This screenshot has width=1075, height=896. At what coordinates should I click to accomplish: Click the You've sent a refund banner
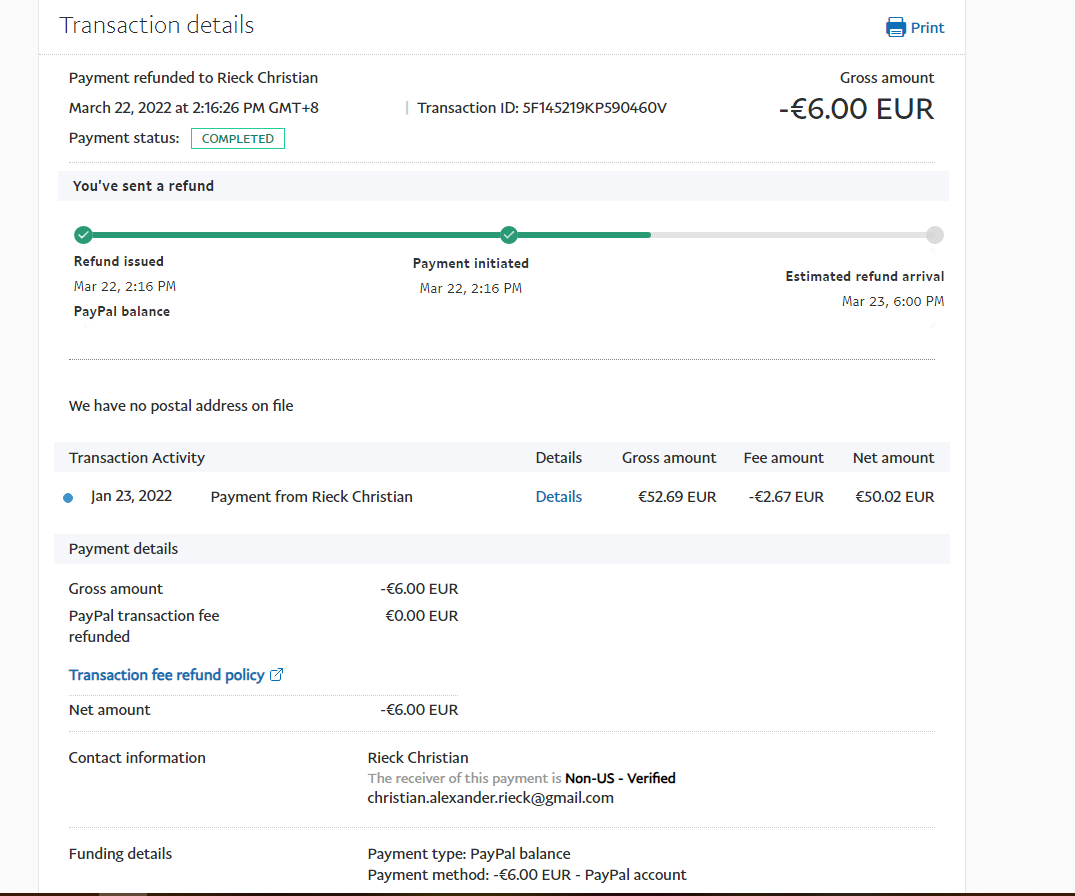coord(143,186)
